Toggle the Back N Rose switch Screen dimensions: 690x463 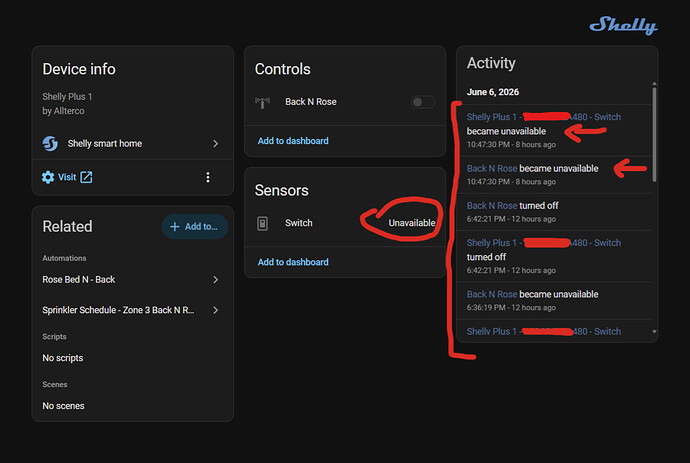click(422, 102)
